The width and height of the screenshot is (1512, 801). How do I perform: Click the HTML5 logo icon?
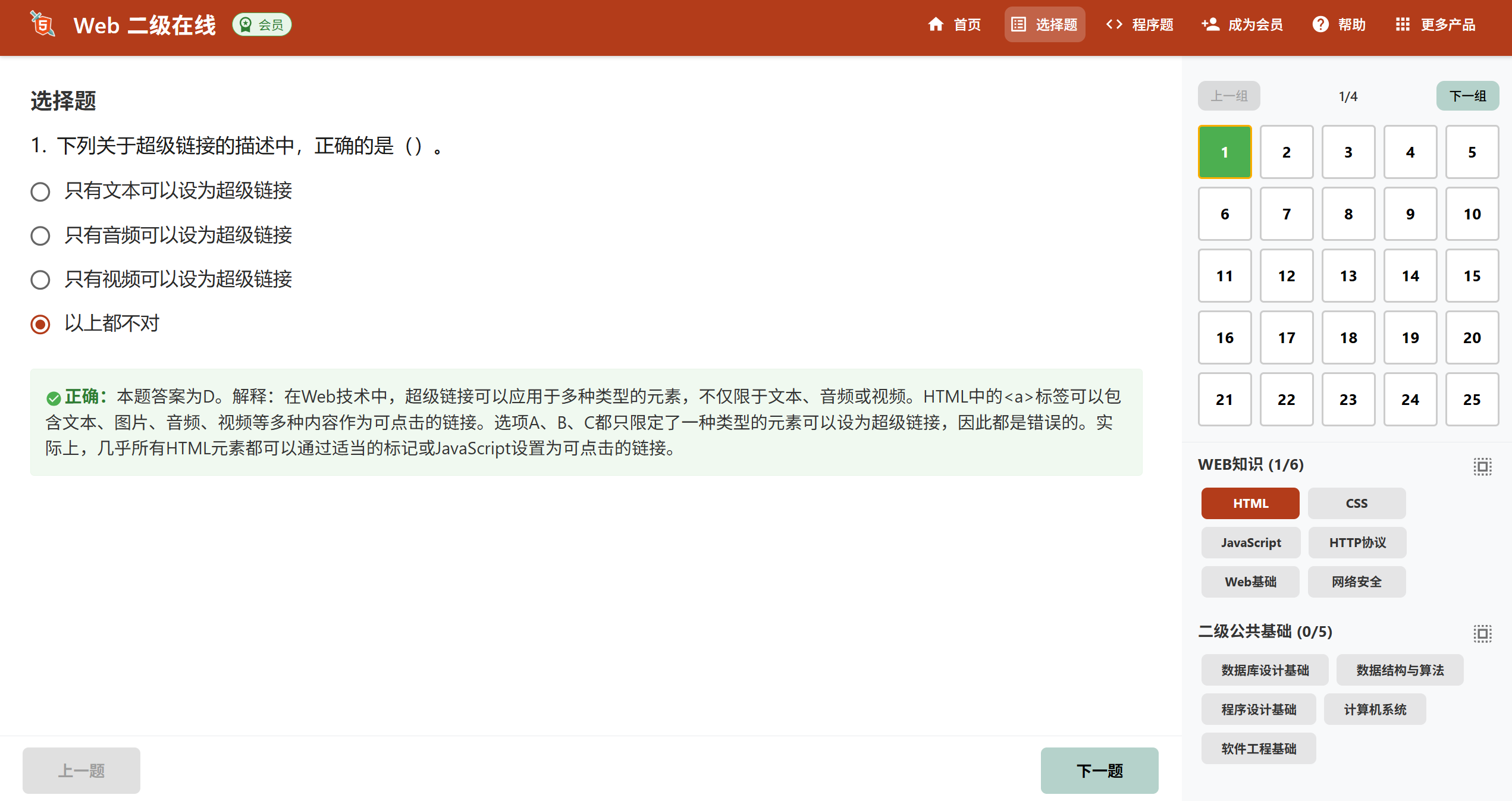(x=43, y=24)
